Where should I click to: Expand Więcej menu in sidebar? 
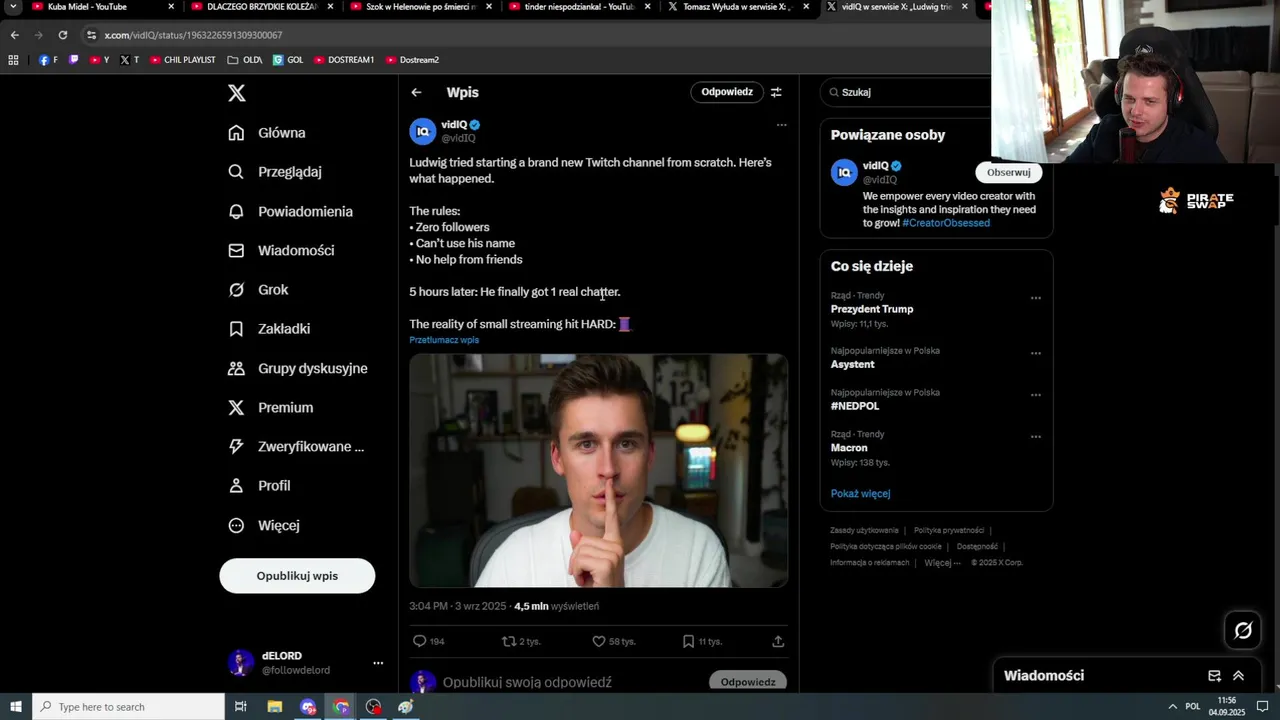pyautogui.click(x=264, y=525)
